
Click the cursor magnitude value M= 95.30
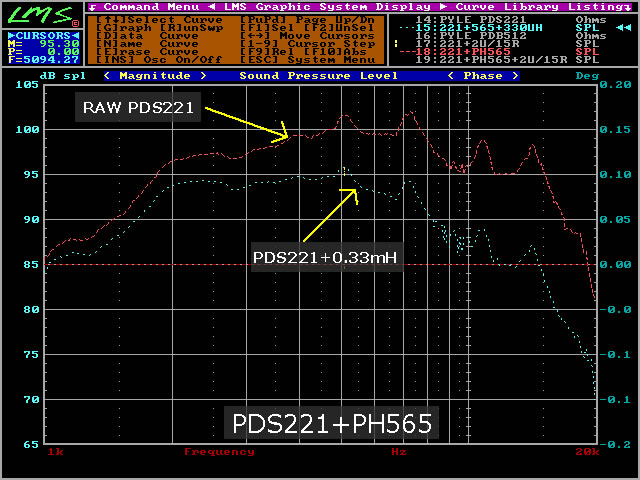tap(44, 44)
